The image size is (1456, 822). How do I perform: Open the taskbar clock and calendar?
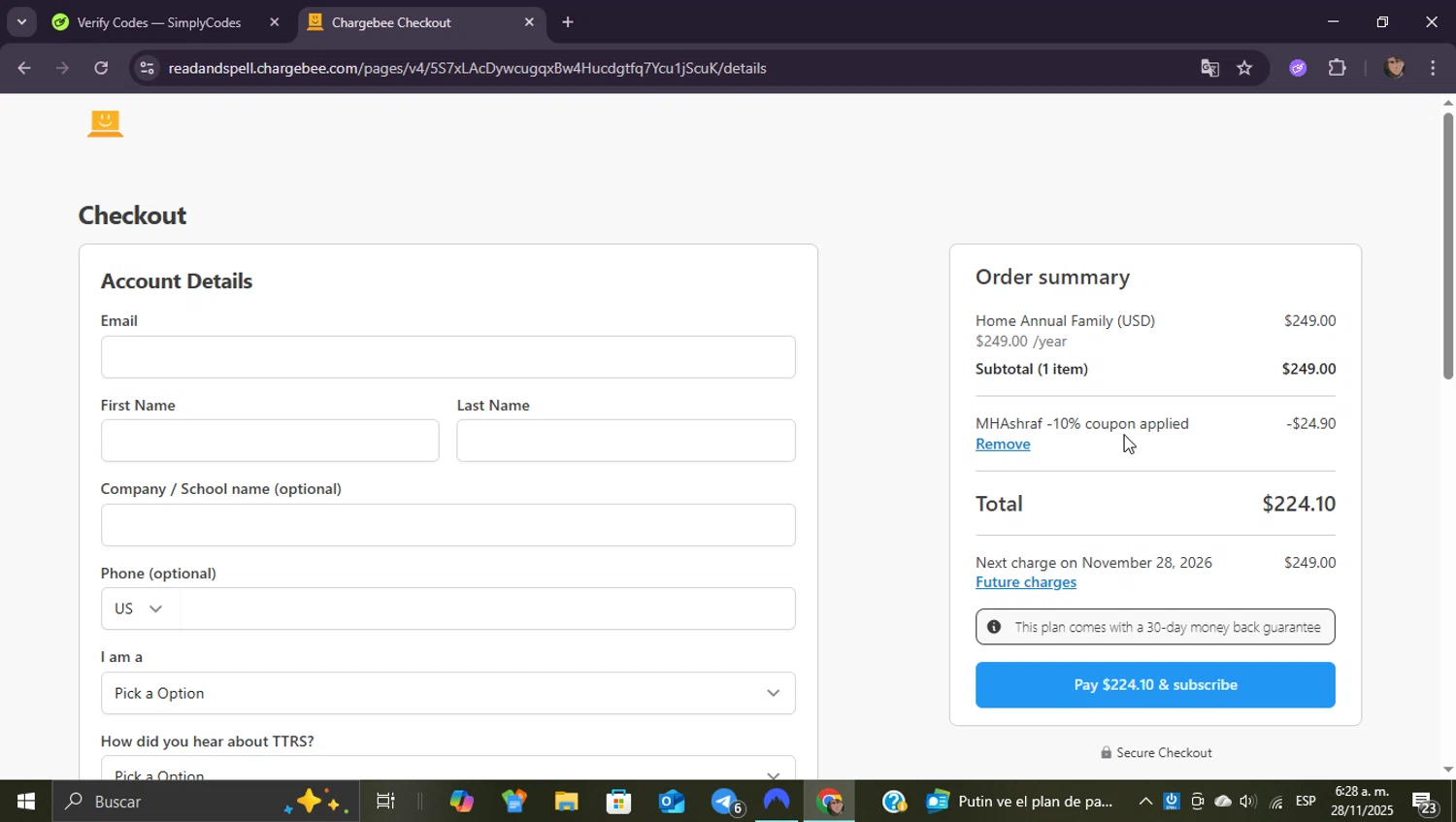pos(1362,802)
